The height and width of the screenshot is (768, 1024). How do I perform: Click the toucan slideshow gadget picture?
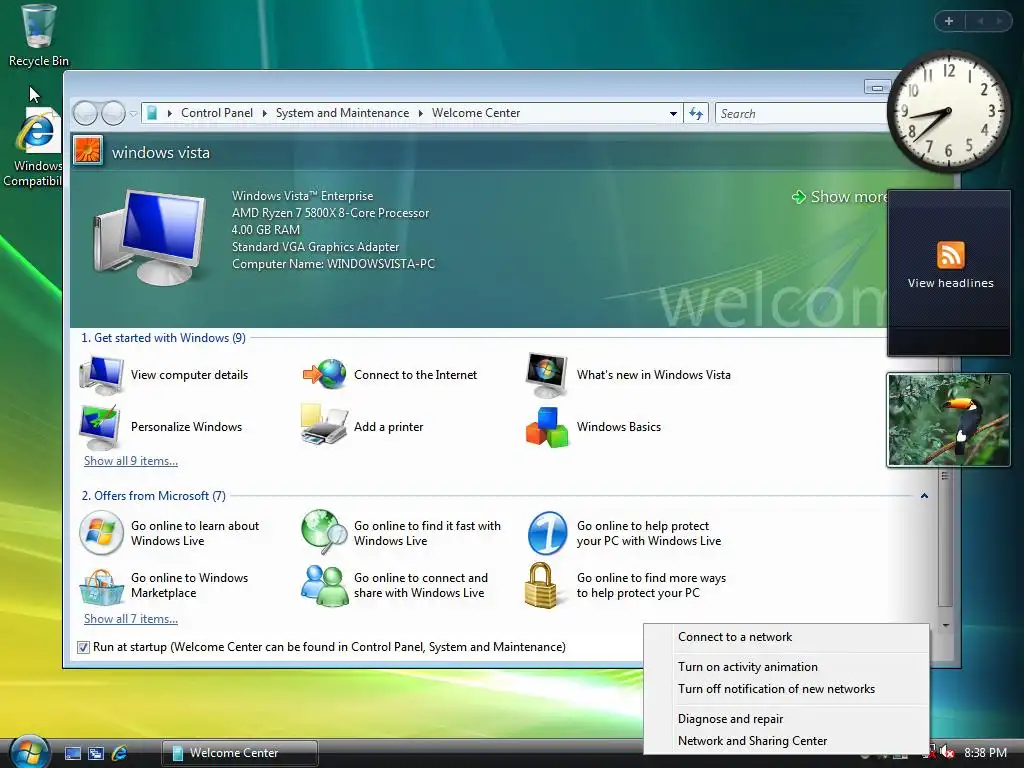(x=949, y=420)
